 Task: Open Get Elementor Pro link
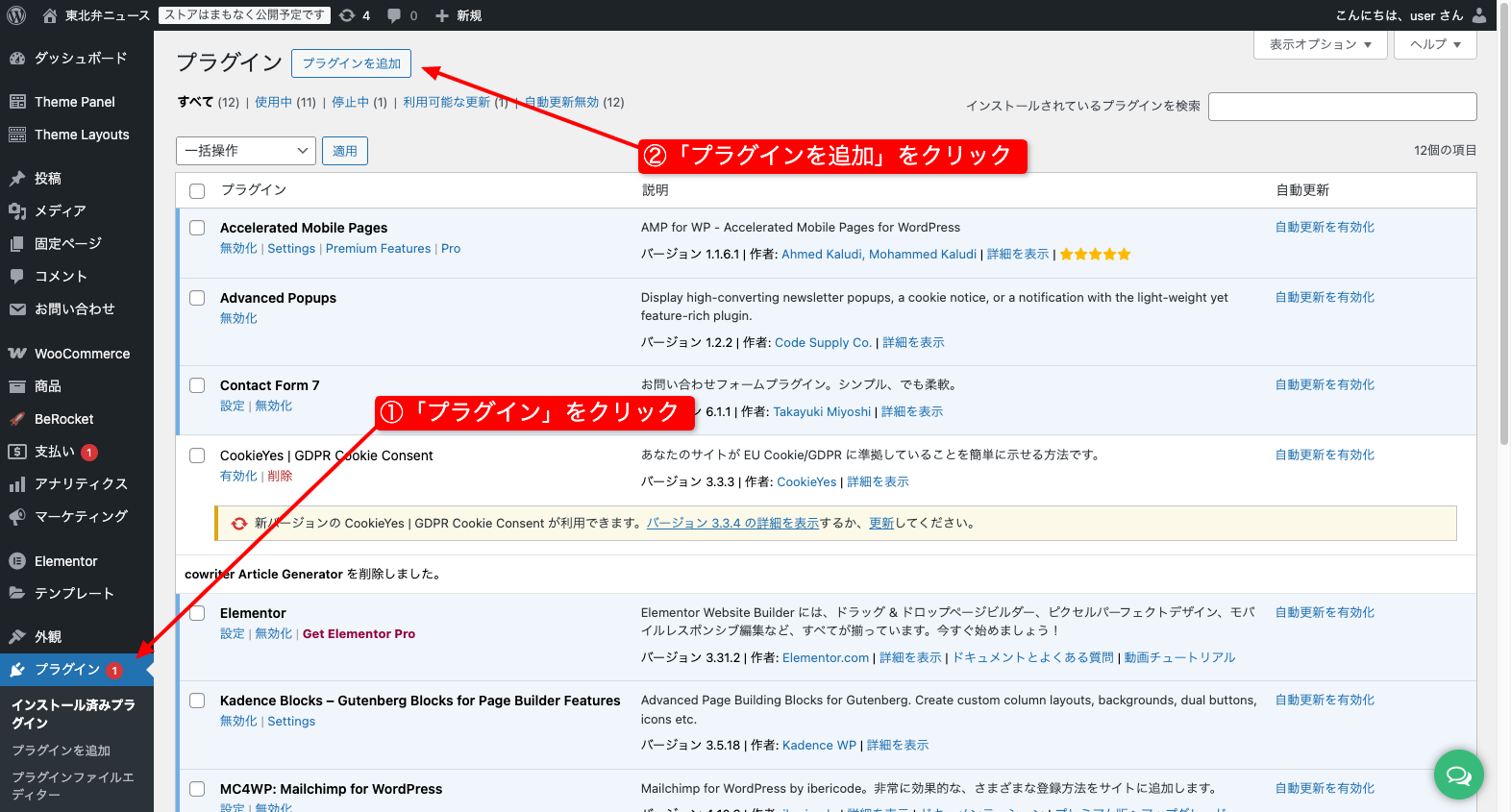[x=359, y=634]
